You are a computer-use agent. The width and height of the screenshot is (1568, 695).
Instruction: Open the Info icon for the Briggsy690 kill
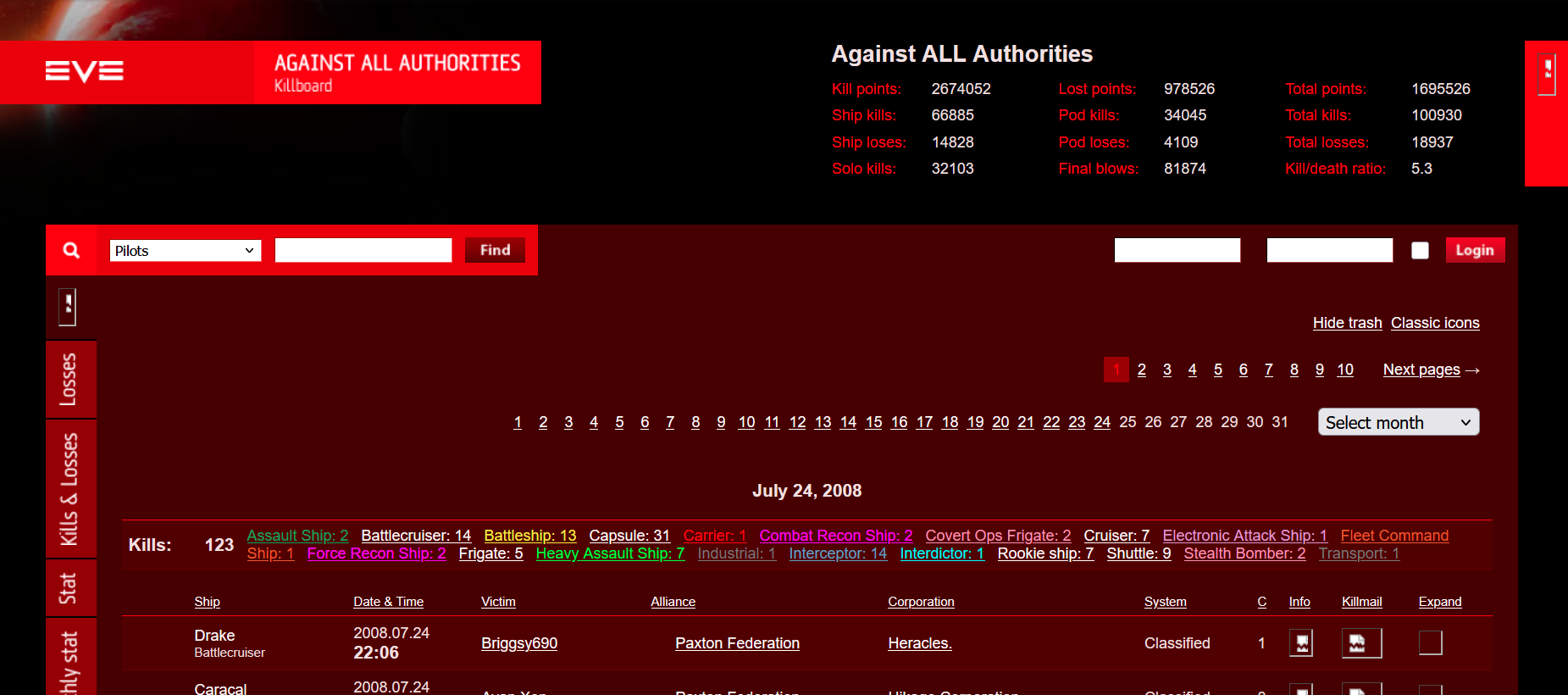tap(1300, 643)
